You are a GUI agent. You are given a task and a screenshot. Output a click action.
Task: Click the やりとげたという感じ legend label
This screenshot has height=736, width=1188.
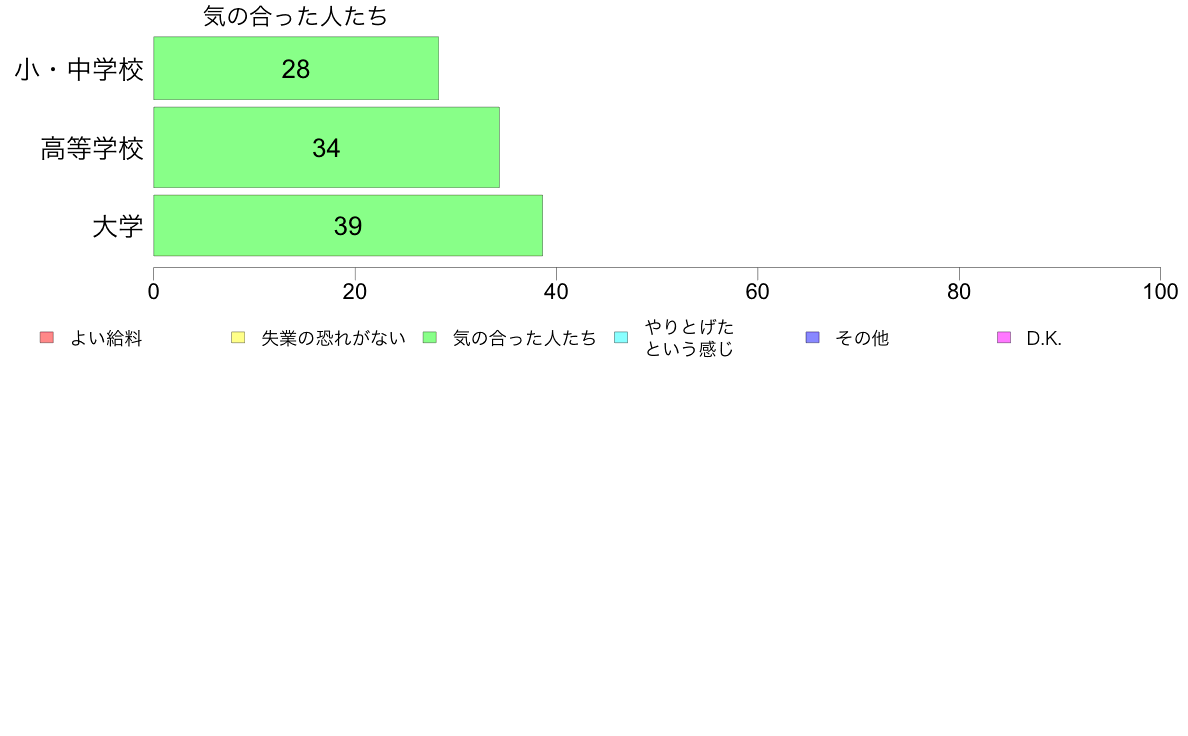[689, 338]
